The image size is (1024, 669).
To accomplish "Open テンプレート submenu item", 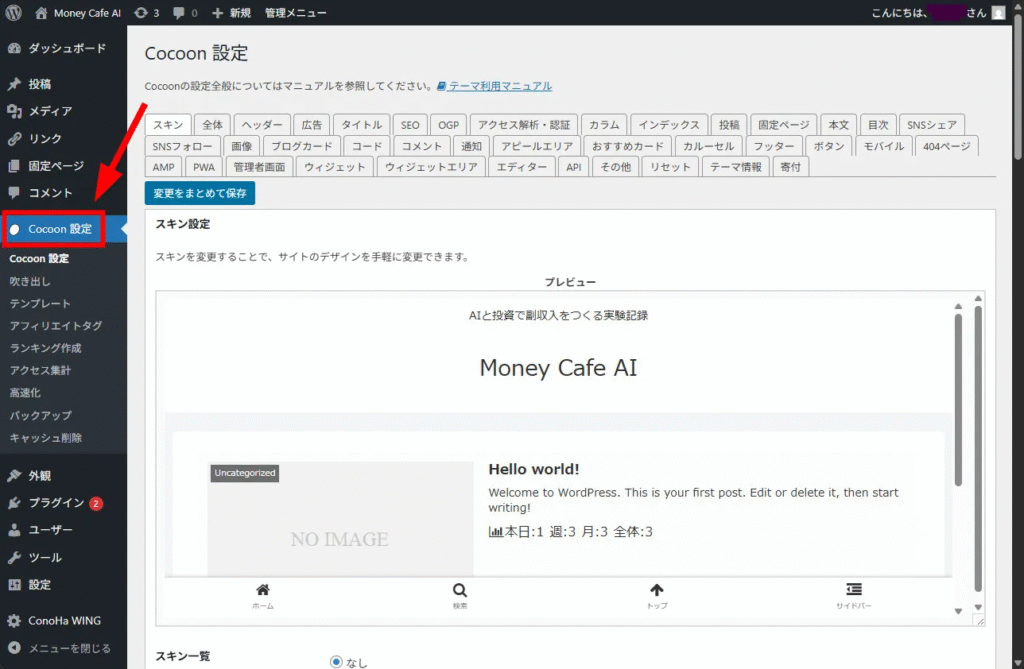I will click(40, 304).
